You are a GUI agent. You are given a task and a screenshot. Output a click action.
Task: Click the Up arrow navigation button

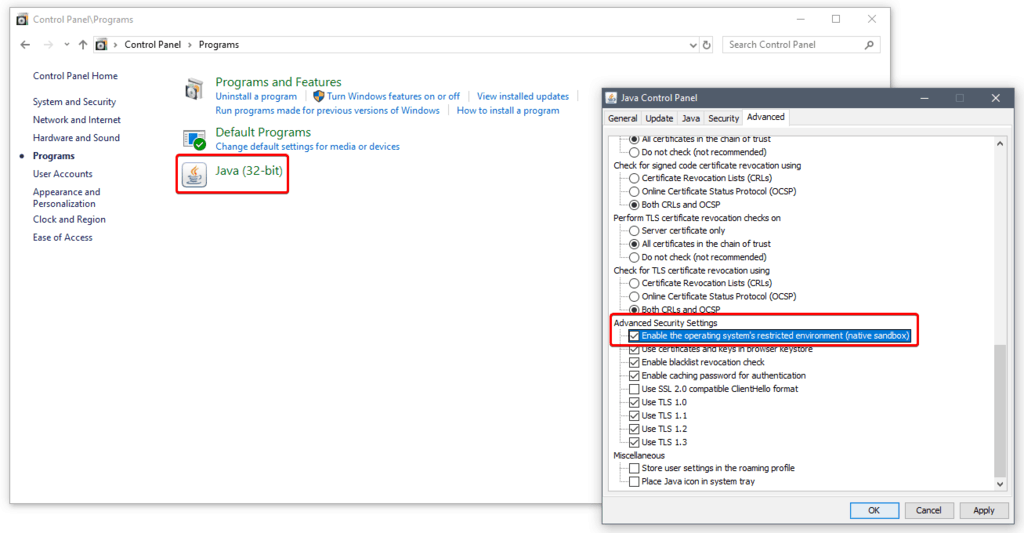pyautogui.click(x=83, y=45)
